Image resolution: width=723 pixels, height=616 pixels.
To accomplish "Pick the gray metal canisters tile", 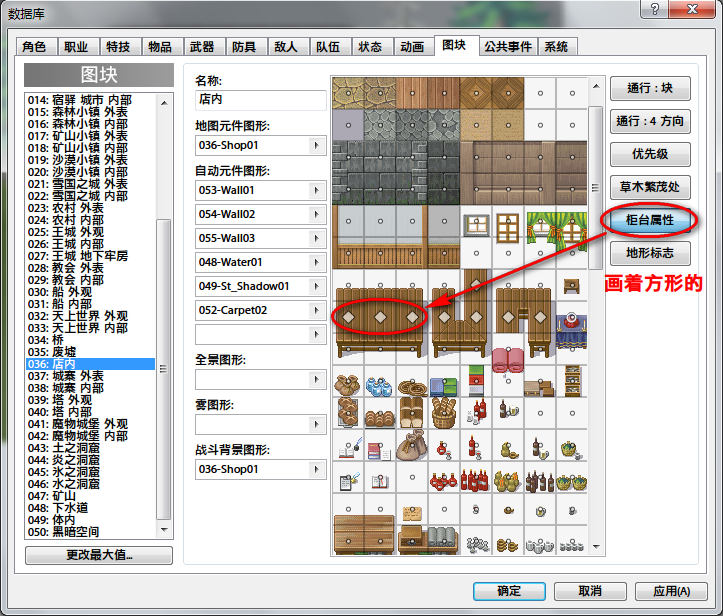I will click(x=443, y=538).
